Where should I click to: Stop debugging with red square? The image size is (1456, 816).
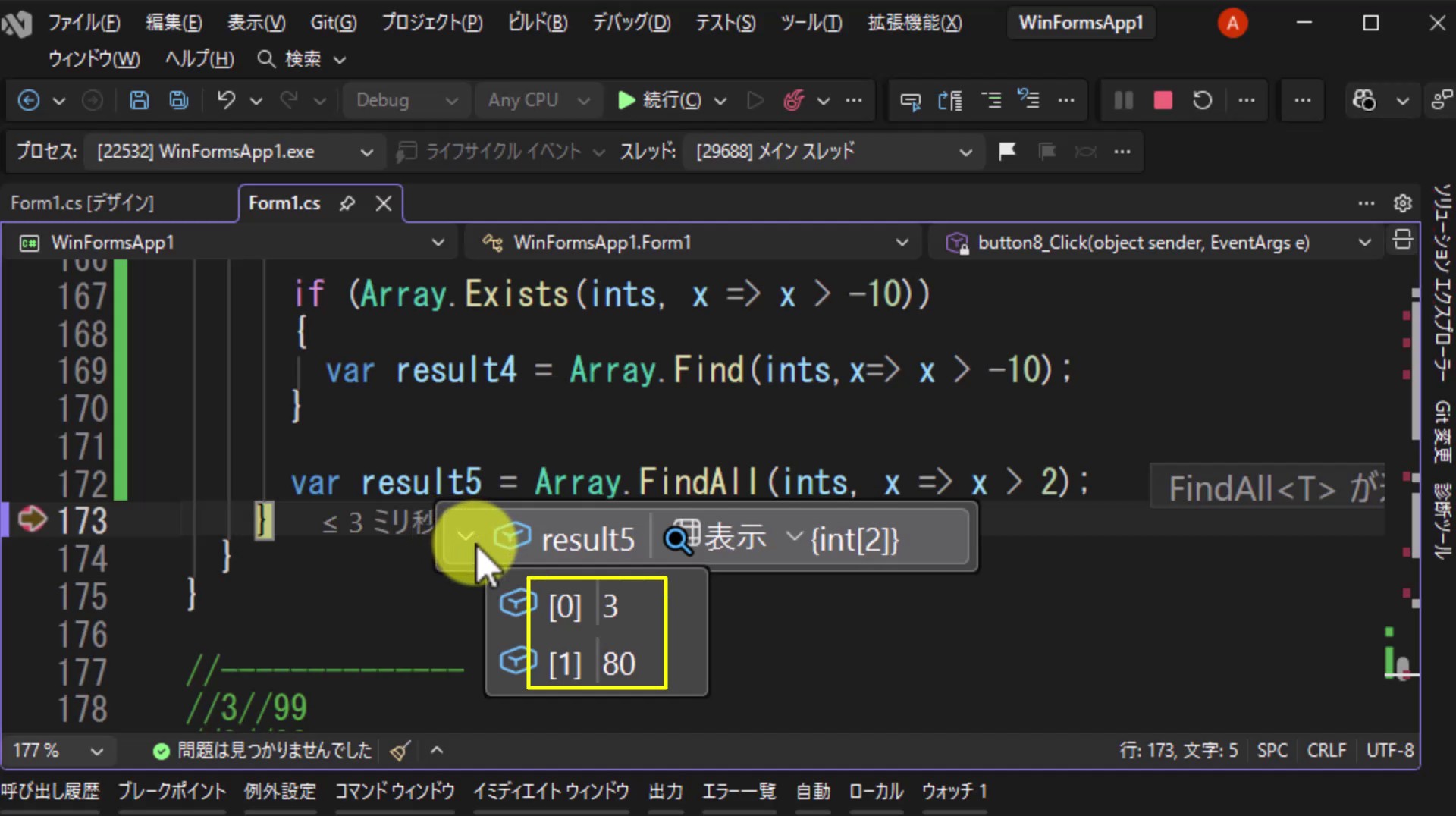click(1163, 100)
